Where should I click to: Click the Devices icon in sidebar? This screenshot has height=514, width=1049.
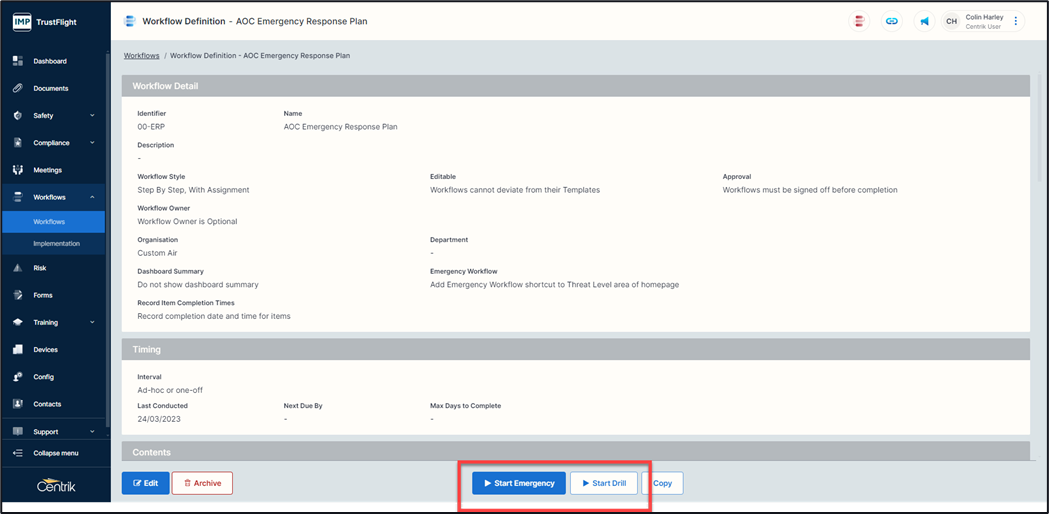tap(17, 350)
